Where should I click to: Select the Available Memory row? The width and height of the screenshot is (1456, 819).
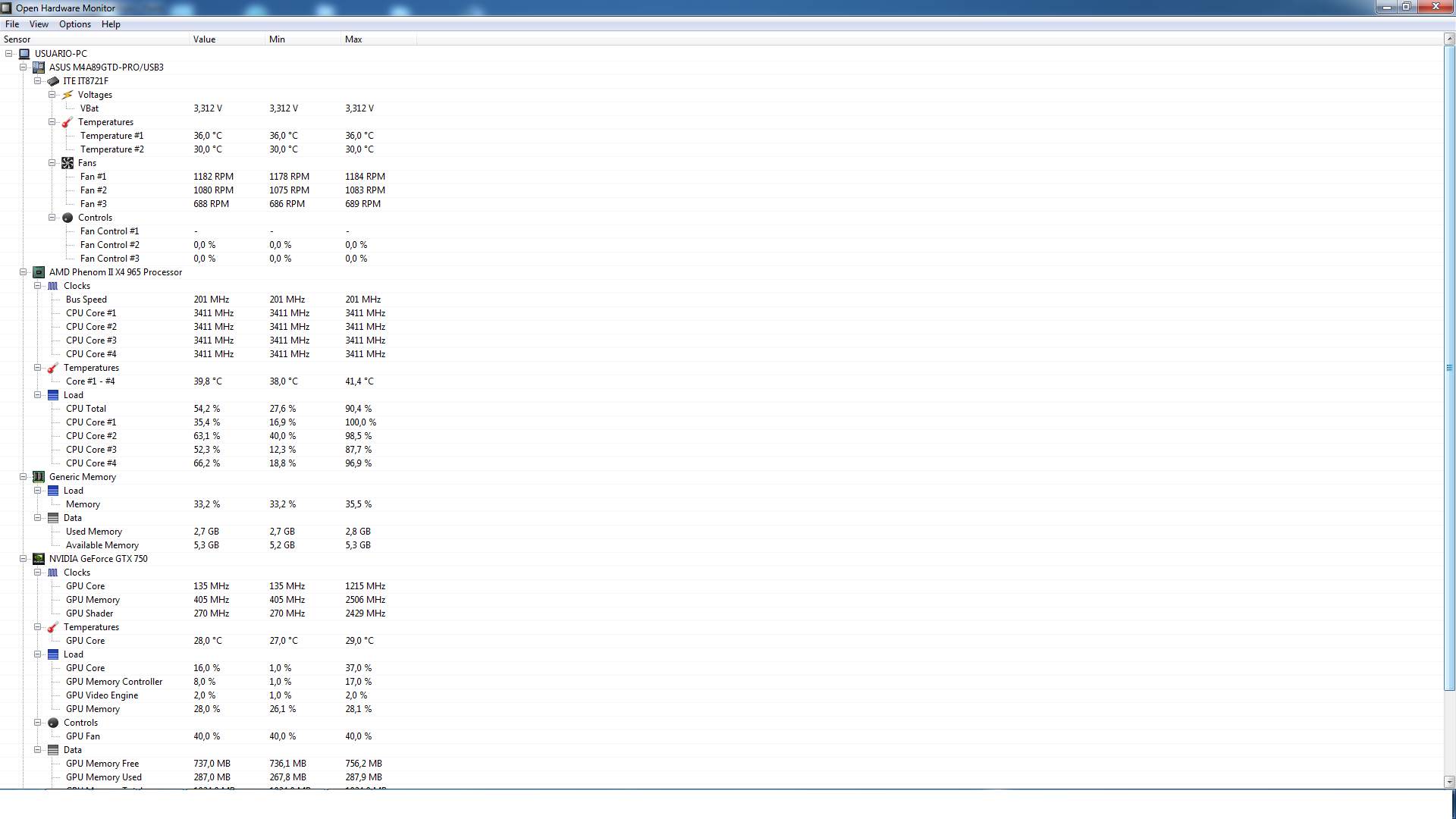point(721,545)
